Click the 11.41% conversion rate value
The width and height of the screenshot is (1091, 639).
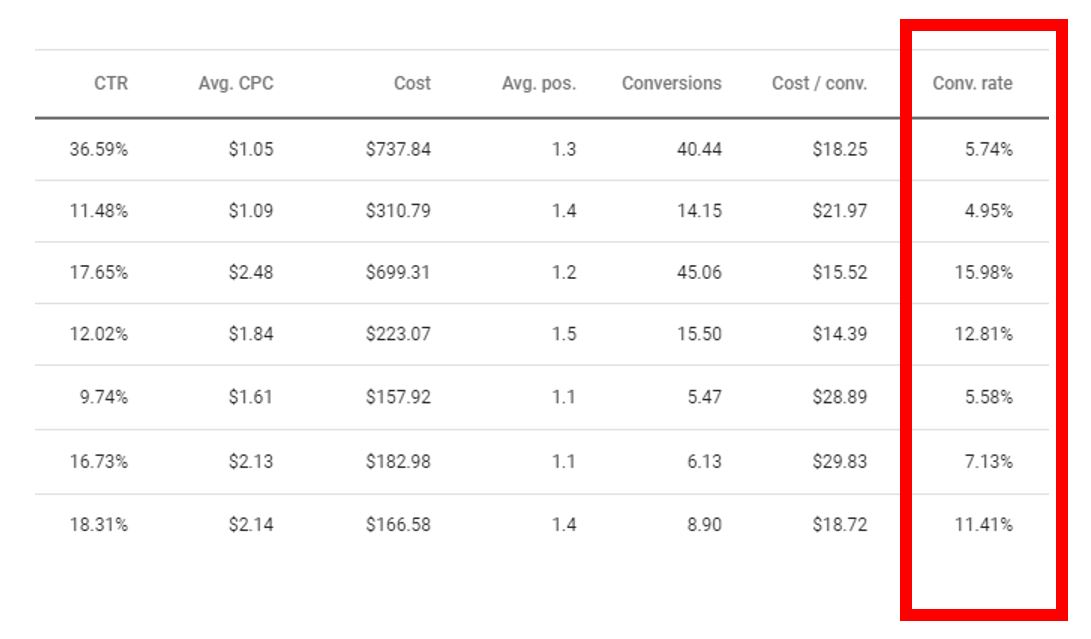pyautogui.click(x=983, y=525)
